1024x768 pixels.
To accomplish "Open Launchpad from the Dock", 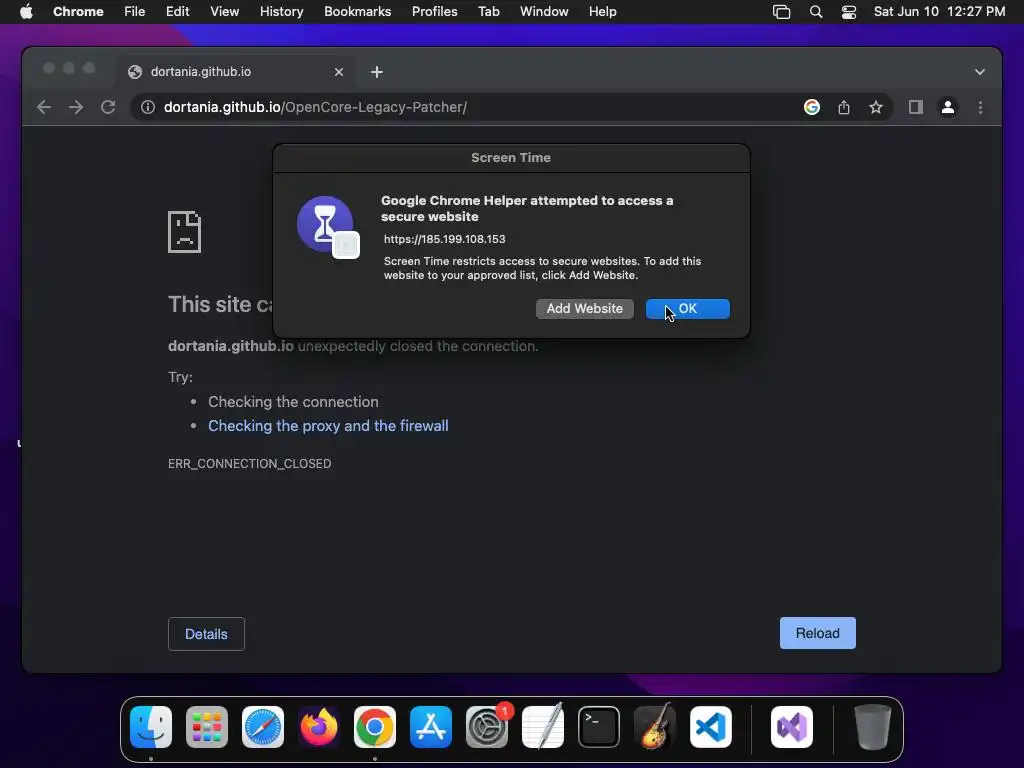I will point(207,727).
